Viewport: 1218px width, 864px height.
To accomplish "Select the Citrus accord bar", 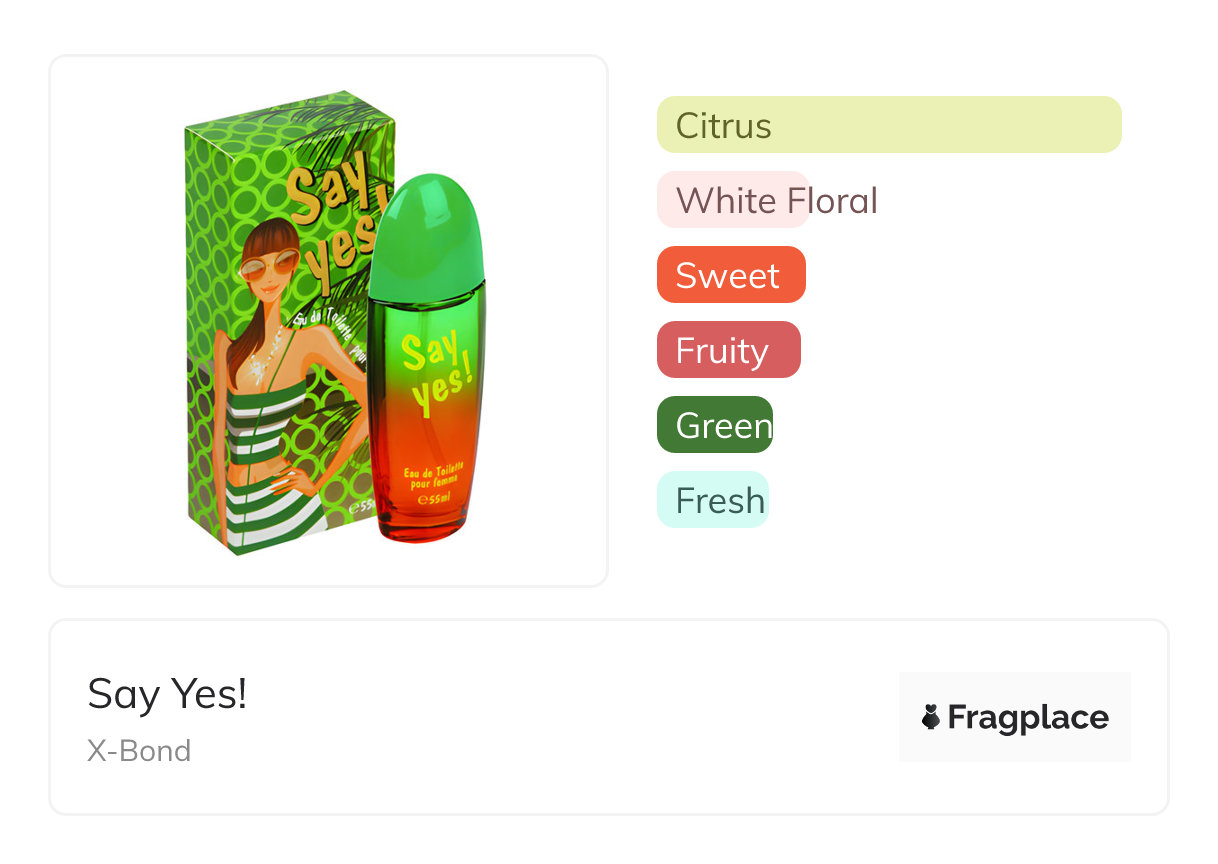I will [x=888, y=125].
